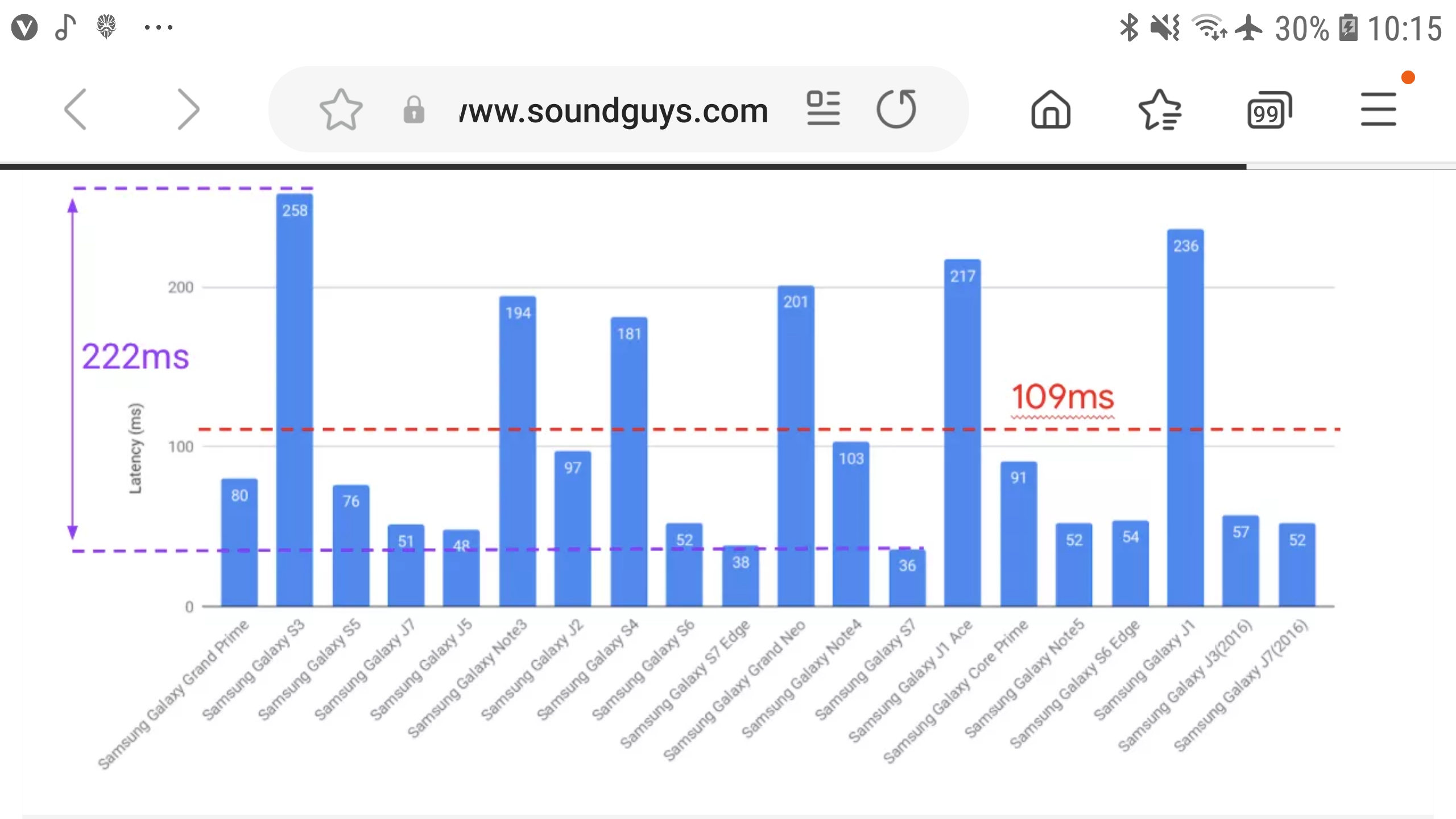Tap the music note notification icon
This screenshot has height=819, width=1456.
[x=65, y=27]
